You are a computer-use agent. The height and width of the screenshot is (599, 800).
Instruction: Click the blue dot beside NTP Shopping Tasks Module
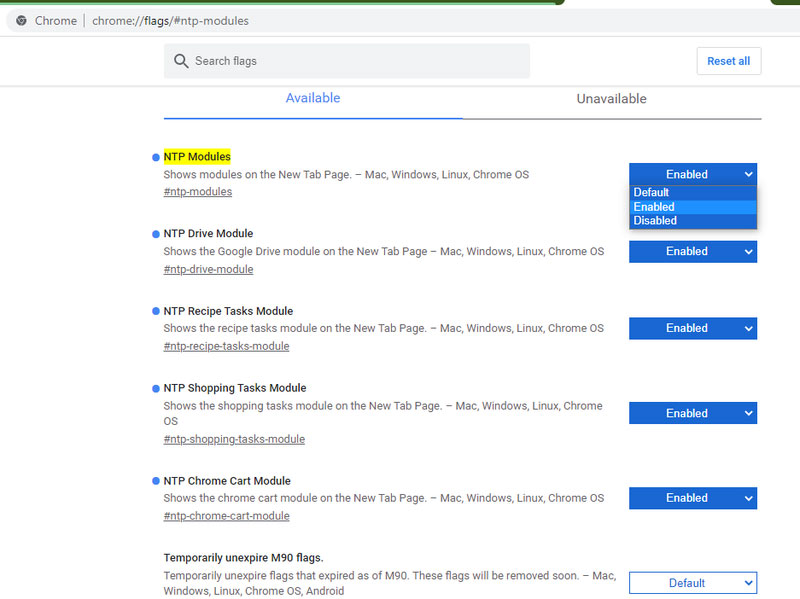[x=156, y=388]
